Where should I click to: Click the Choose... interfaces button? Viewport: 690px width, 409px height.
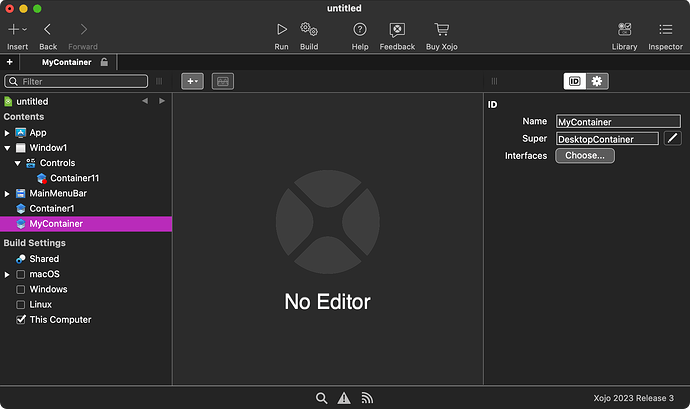point(585,155)
